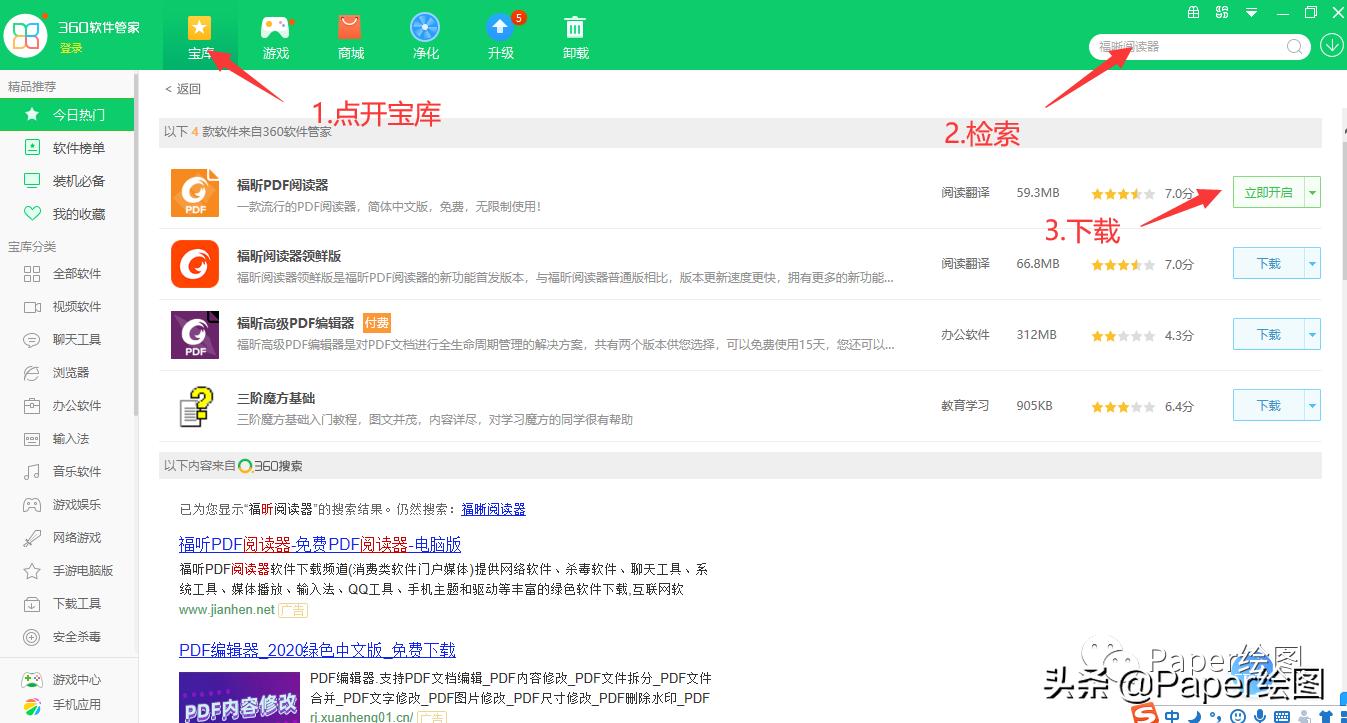
Task: Expand download options for 三阶魔方基础
Action: (1311, 405)
